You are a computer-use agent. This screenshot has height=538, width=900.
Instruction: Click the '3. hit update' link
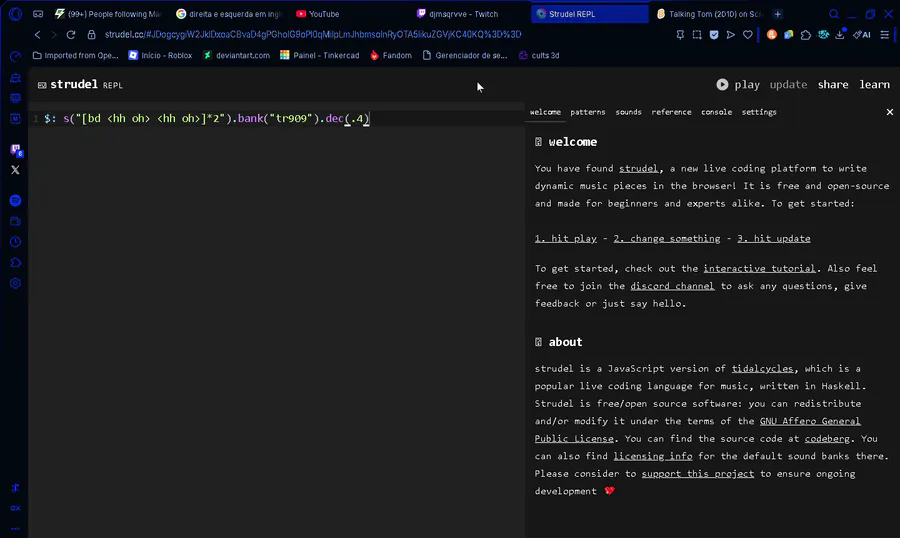click(x=773, y=238)
